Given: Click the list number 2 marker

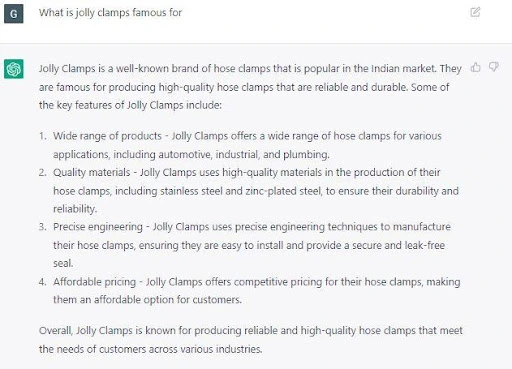Looking at the screenshot, I should coord(42,172).
